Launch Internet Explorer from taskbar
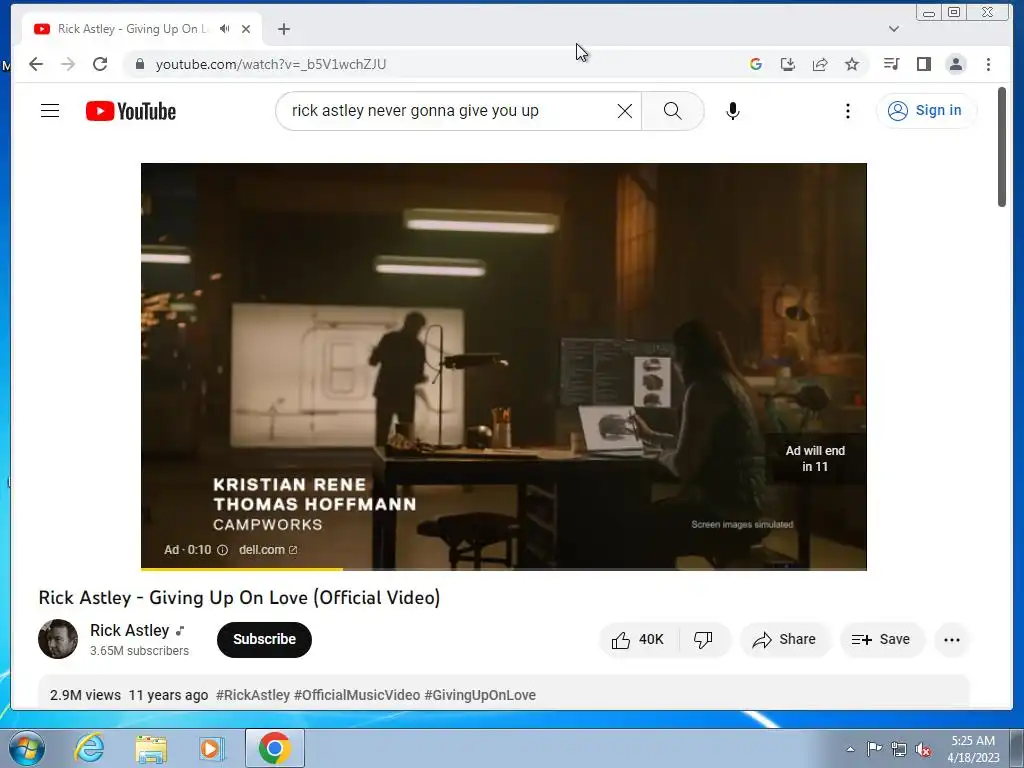This screenshot has height=768, width=1024. point(89,748)
